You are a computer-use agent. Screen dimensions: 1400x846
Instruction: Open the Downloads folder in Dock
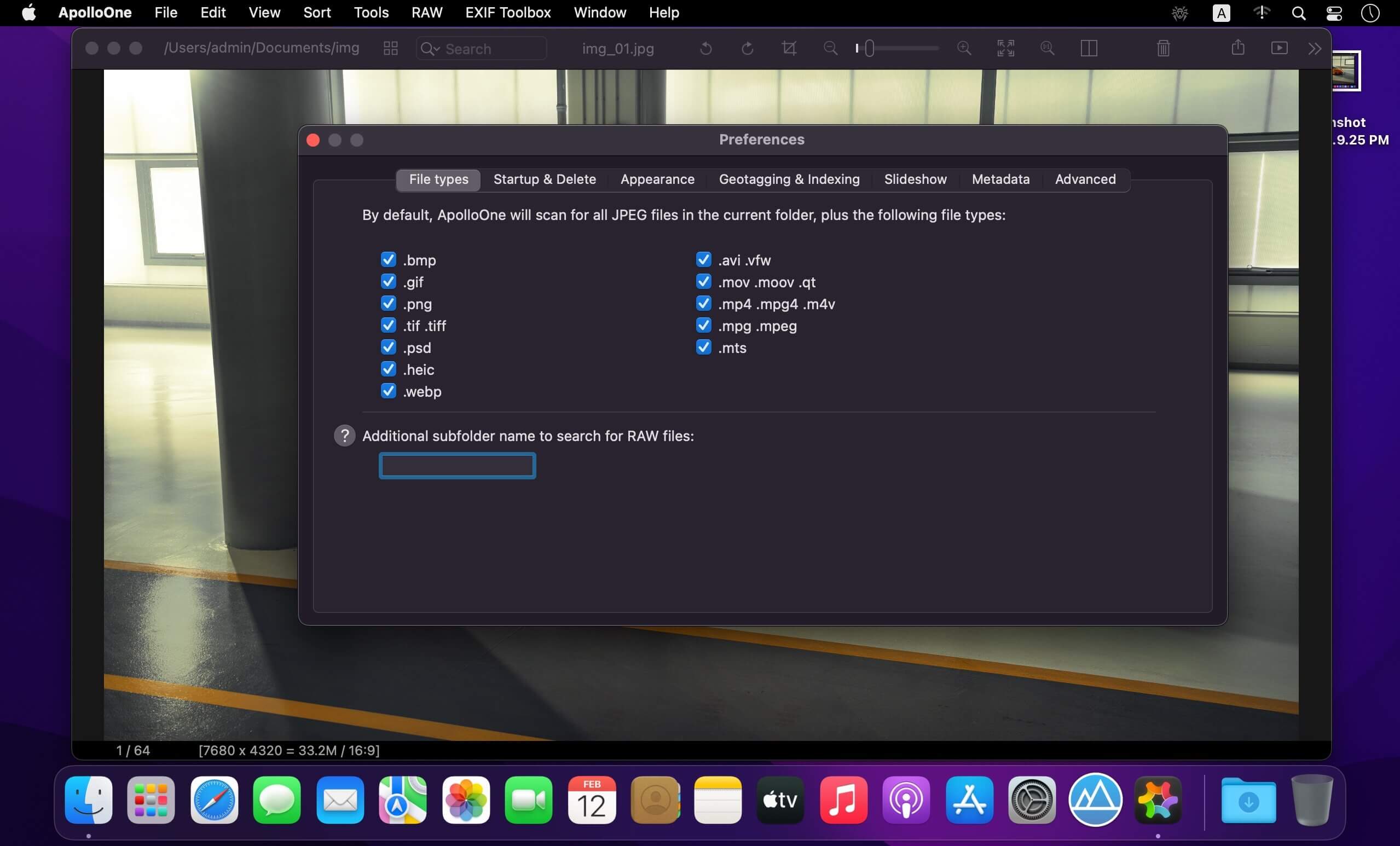[1248, 800]
